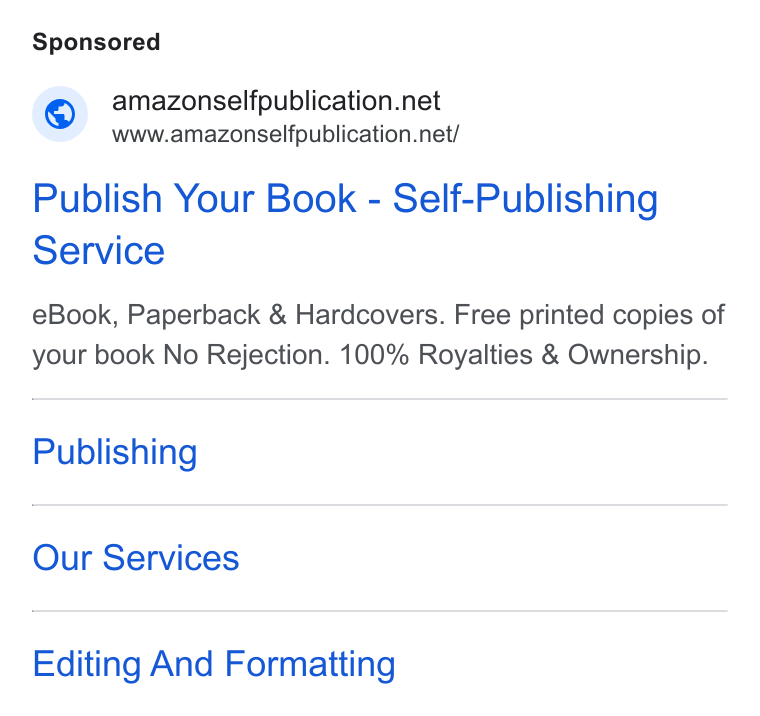Choose 'Our Services' from the ad links
This screenshot has width=760, height=716.
pos(136,557)
